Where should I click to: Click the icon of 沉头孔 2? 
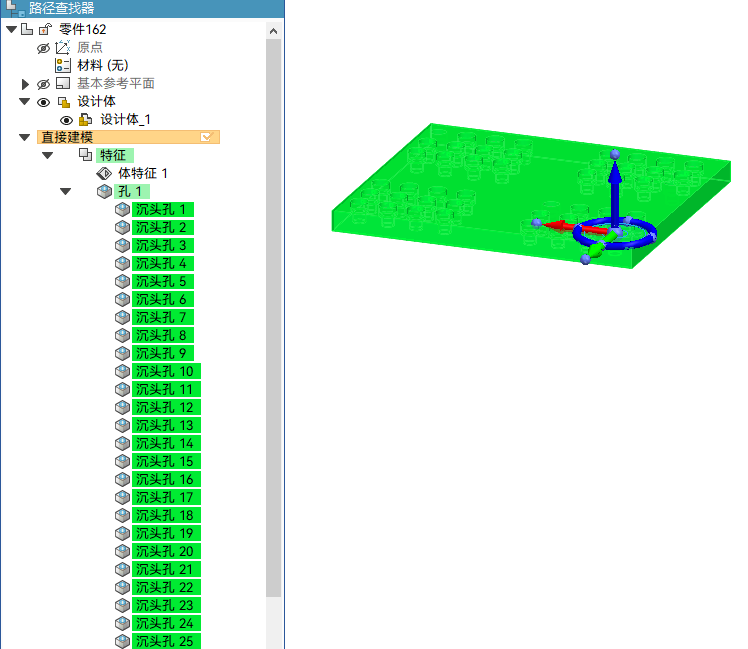coord(123,228)
